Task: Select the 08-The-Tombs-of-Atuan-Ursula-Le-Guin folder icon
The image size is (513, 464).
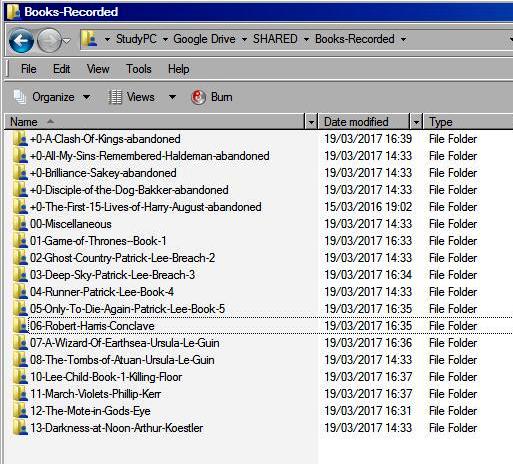Action: click(x=20, y=360)
